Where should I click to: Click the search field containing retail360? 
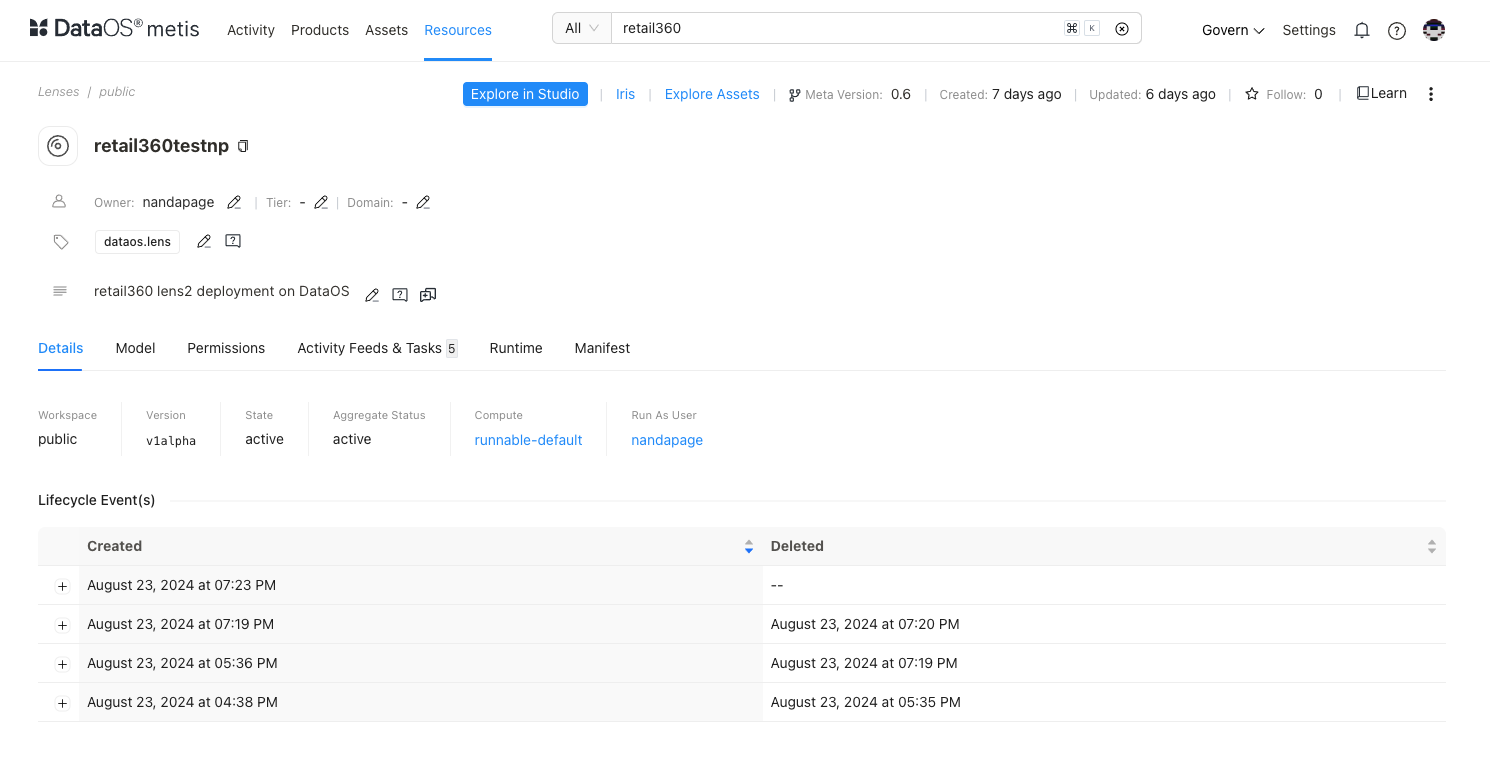(x=836, y=28)
